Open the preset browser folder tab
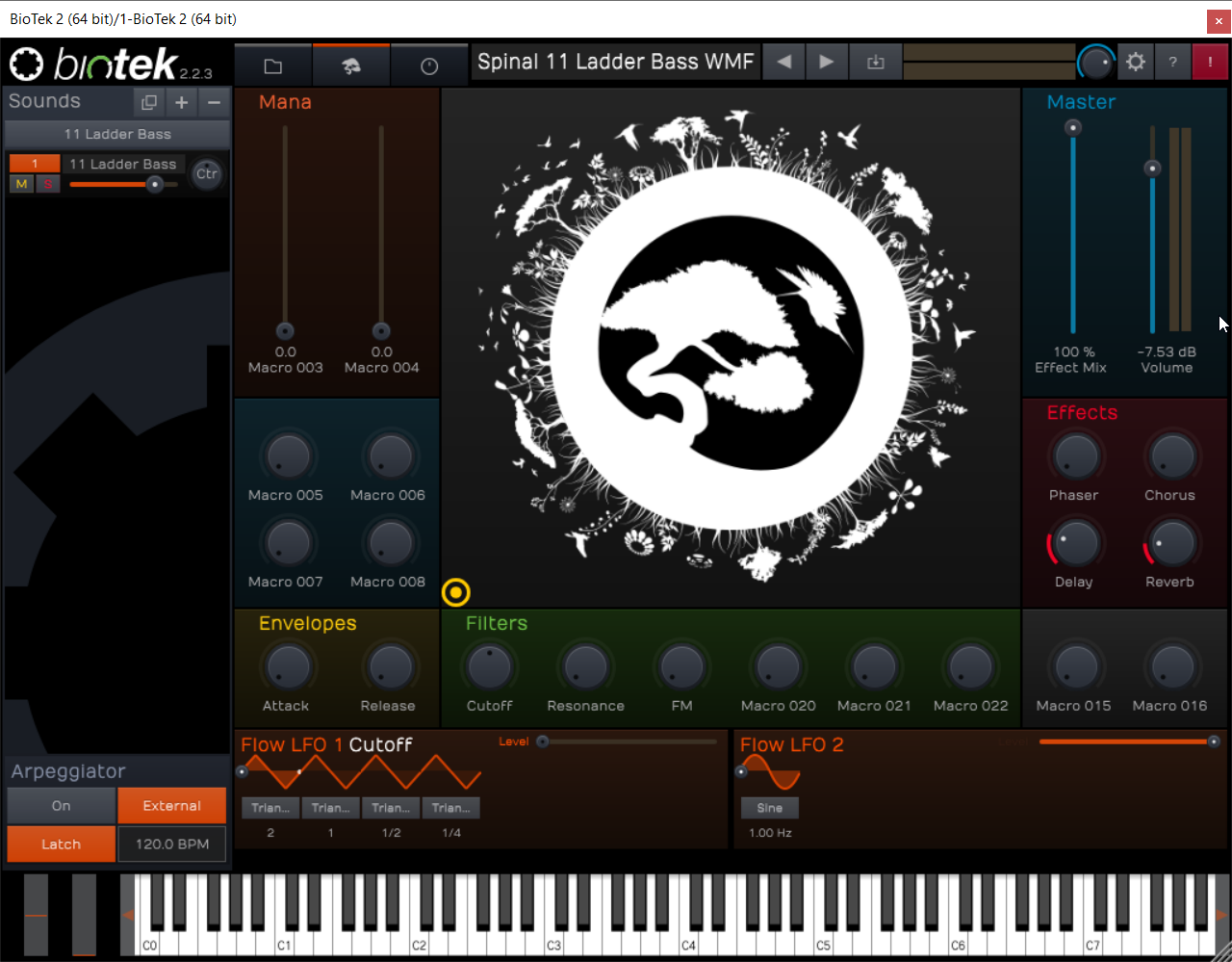The height and width of the screenshot is (962, 1232). click(x=273, y=65)
